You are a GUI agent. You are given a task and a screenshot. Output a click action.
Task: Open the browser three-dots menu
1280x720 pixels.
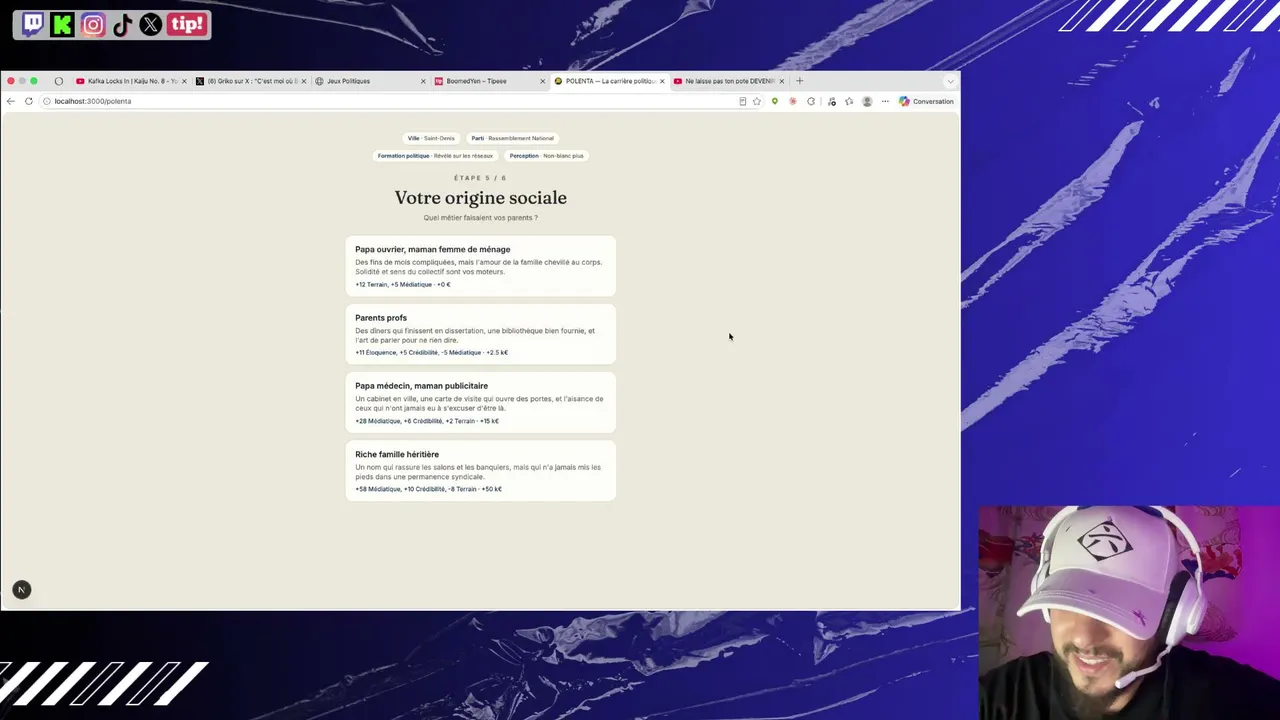coord(885,101)
